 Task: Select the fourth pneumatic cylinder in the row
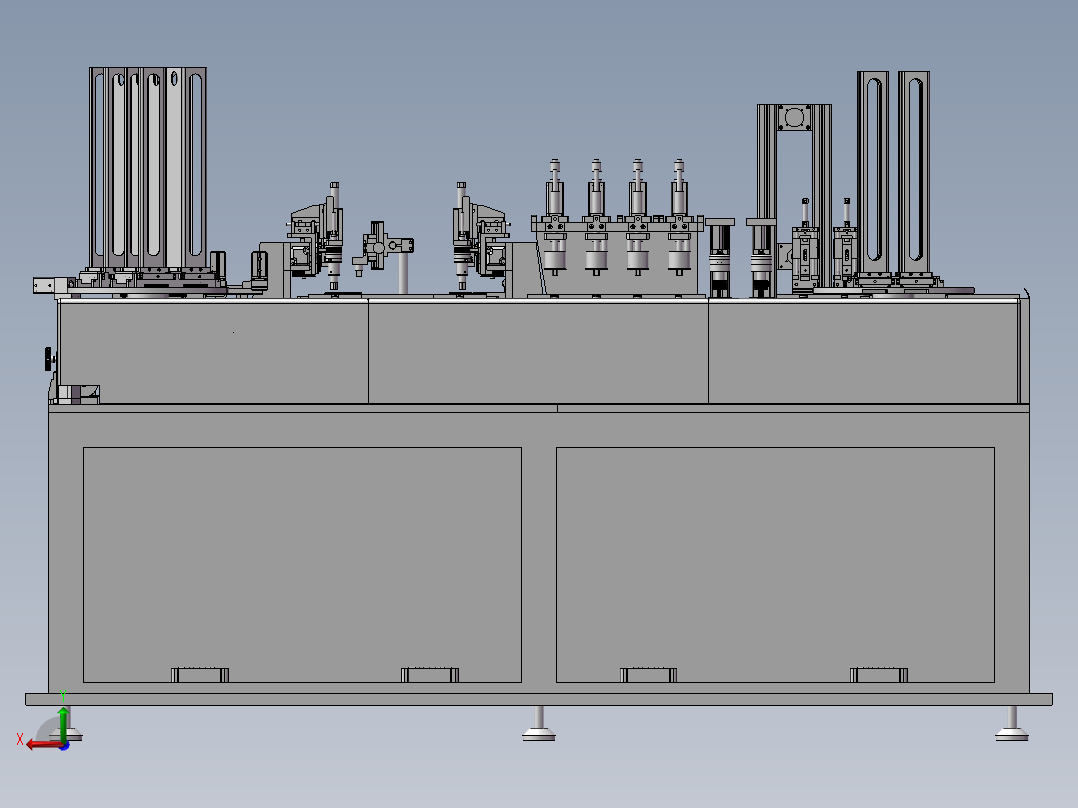[x=679, y=217]
